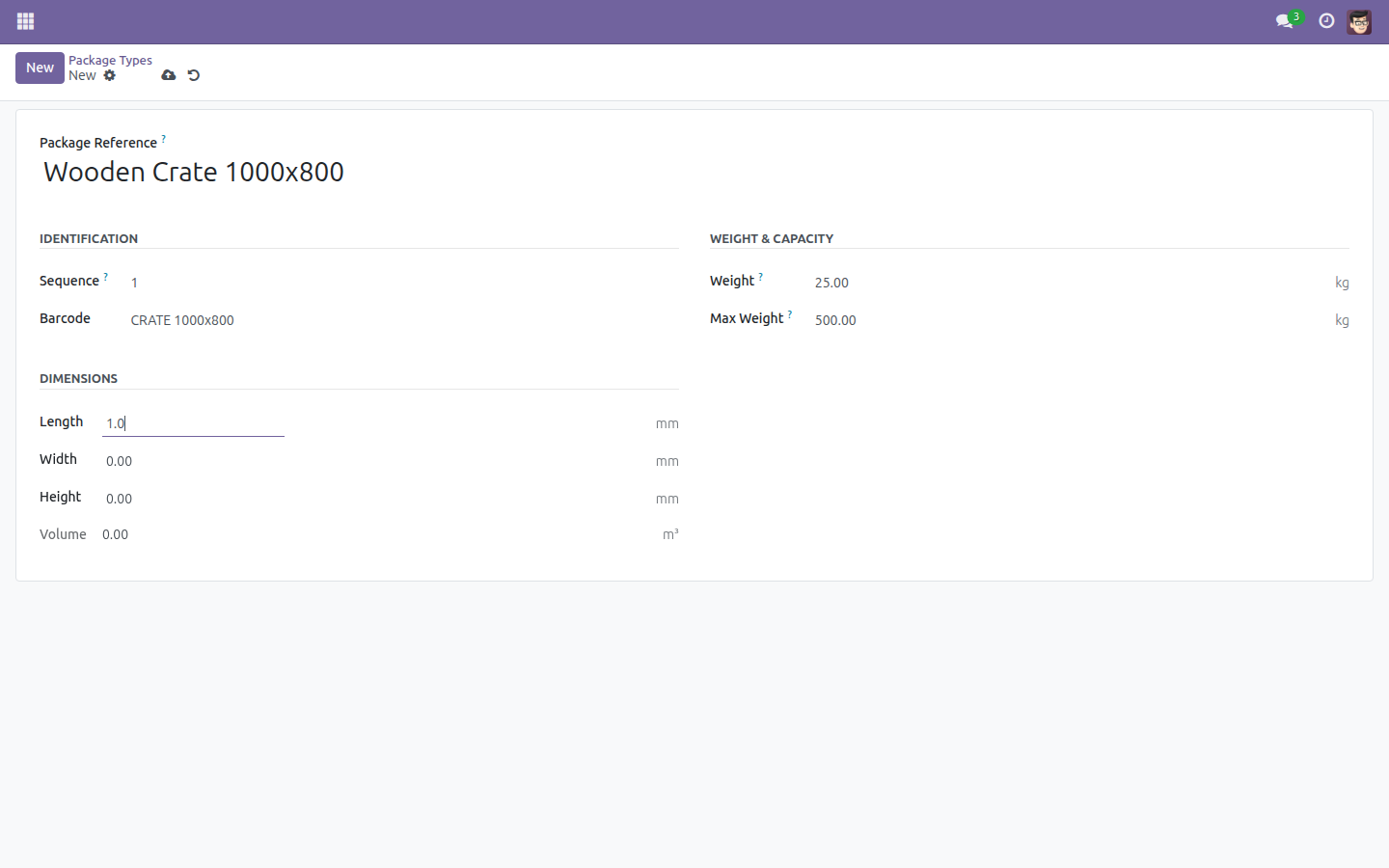The height and width of the screenshot is (868, 1389).
Task: Click the purple New button
Action: tap(40, 68)
